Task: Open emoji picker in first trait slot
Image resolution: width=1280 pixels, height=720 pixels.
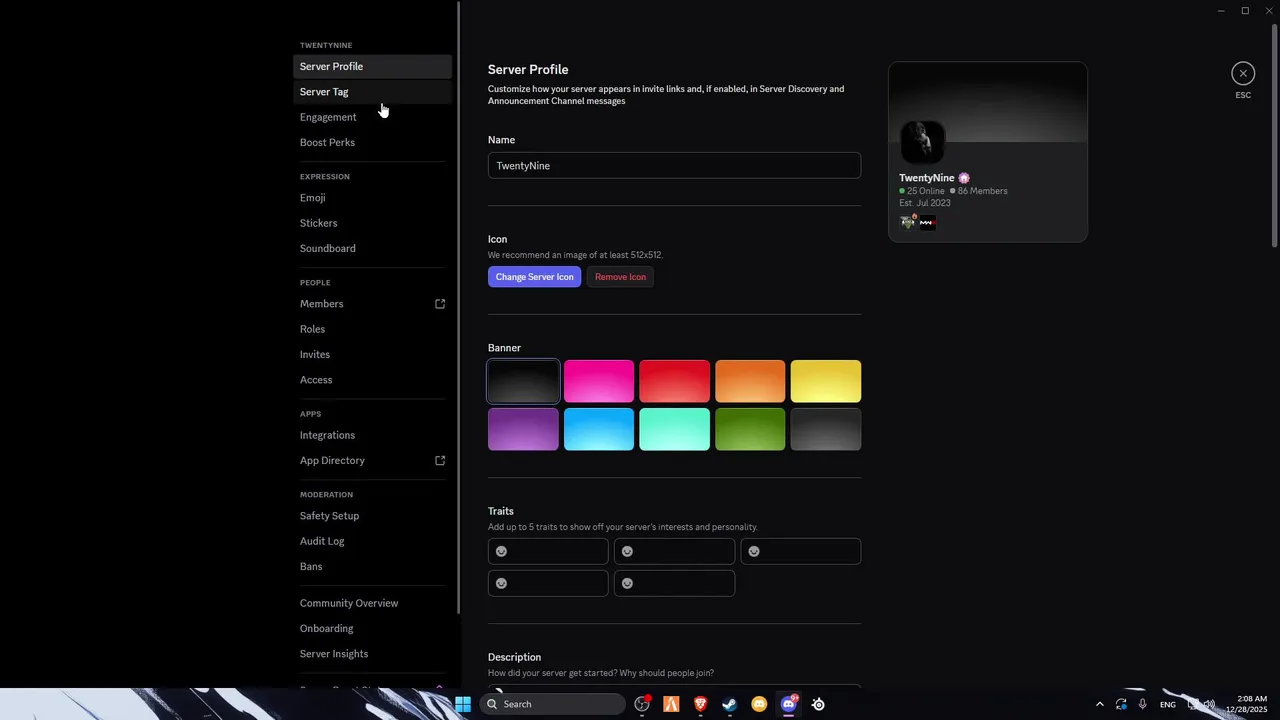Action: pos(502,551)
